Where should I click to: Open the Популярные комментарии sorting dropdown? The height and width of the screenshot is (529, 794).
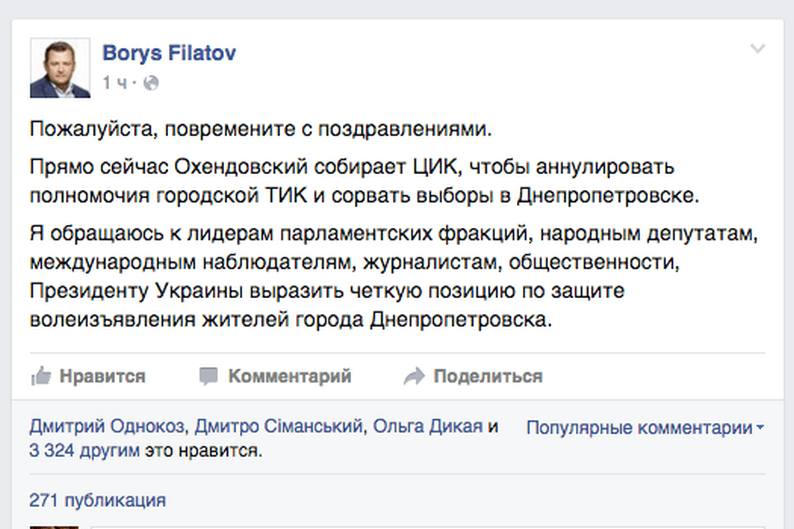pos(645,428)
